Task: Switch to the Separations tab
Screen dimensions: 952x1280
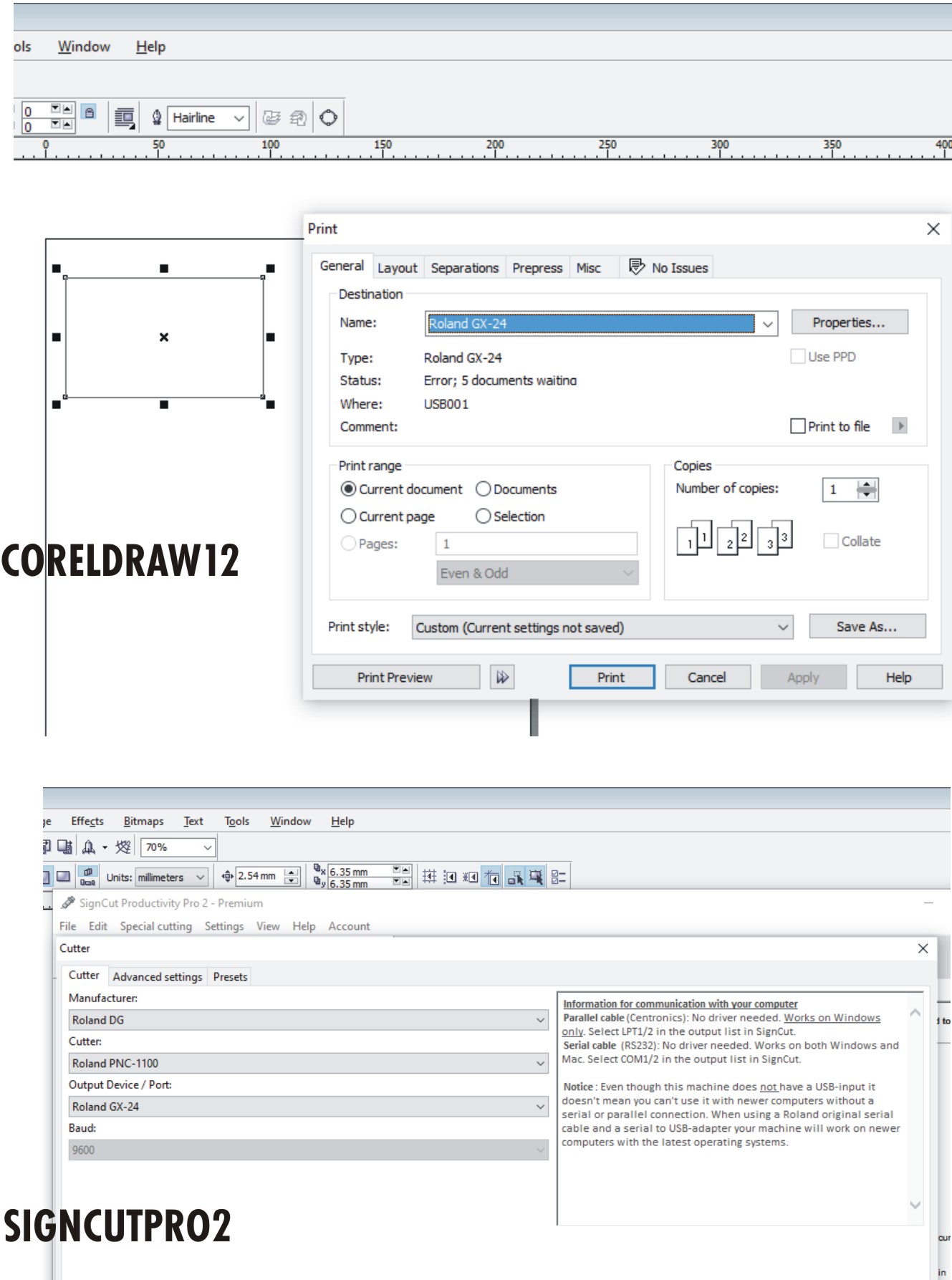Action: pos(464,267)
